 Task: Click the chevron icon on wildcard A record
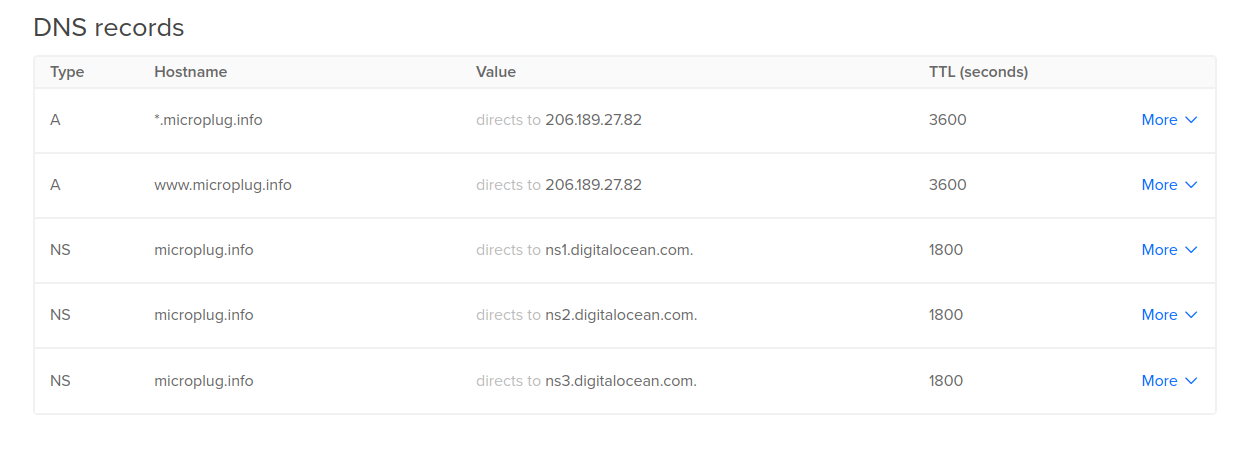1191,120
